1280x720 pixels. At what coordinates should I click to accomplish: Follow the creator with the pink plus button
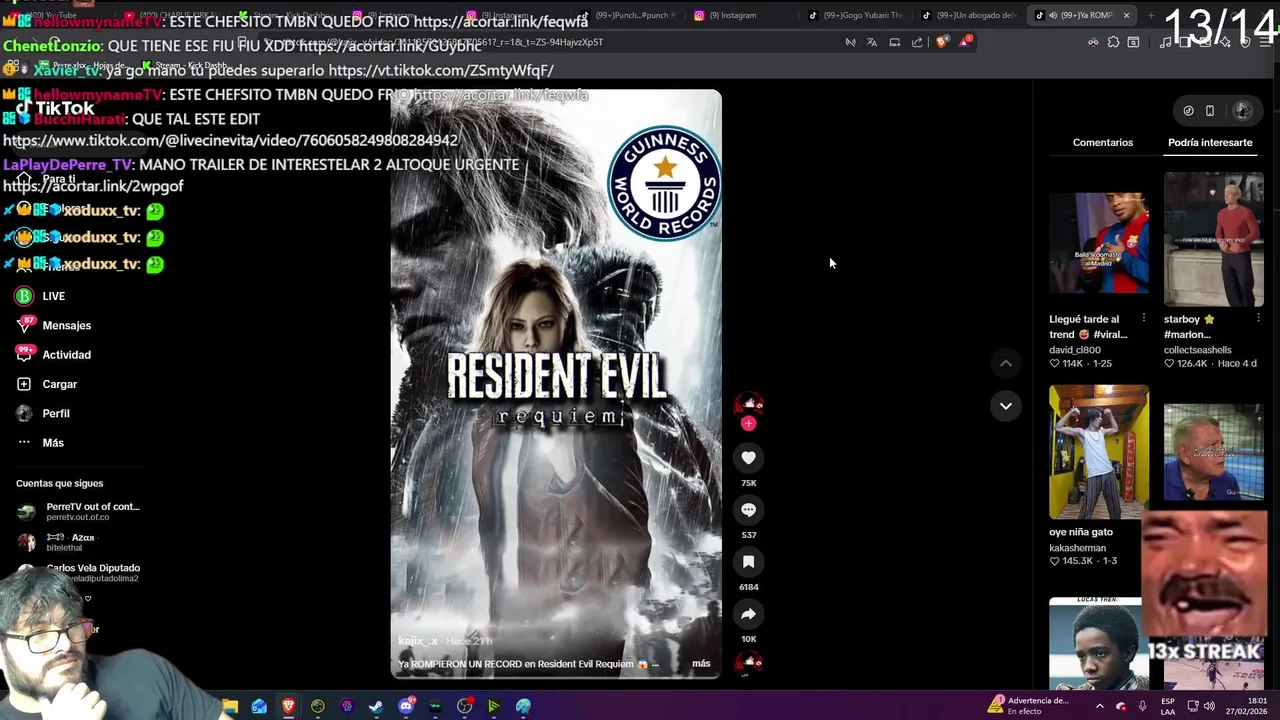point(748,423)
